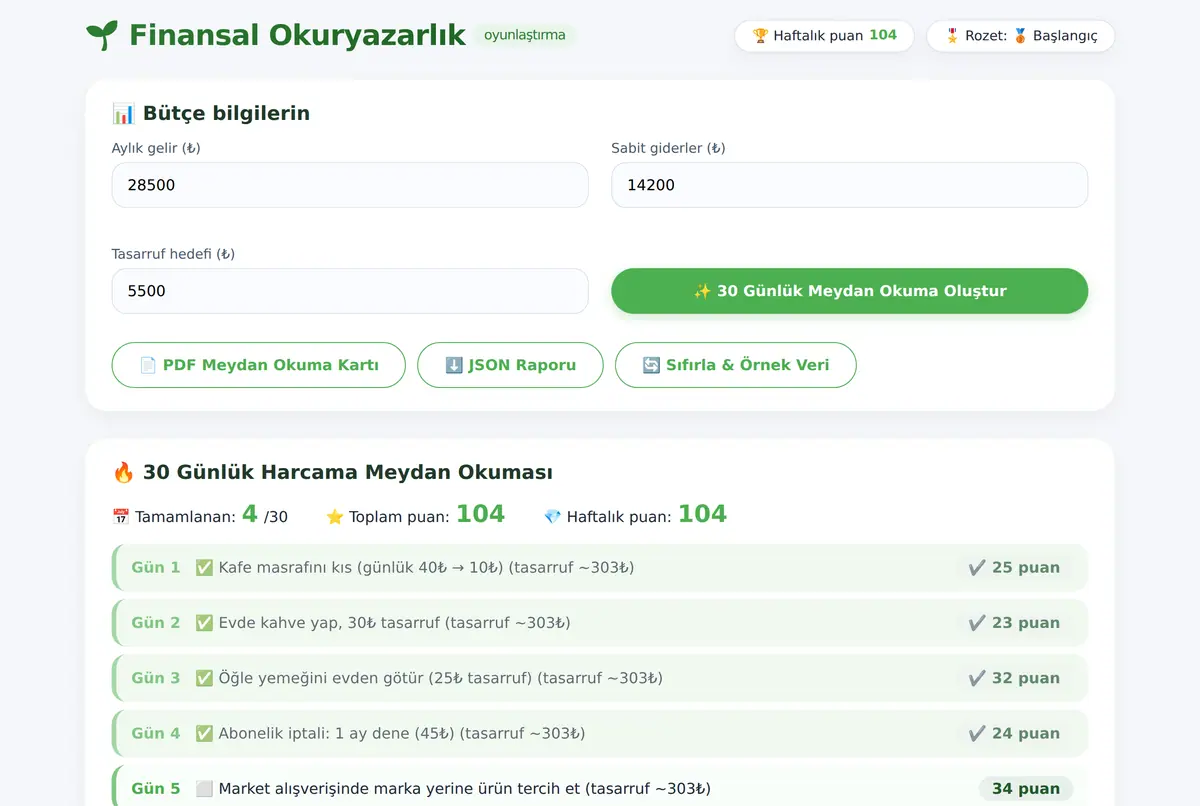The height and width of the screenshot is (806, 1200).
Task: Click the Evde kahve yap task text
Action: click(x=394, y=623)
